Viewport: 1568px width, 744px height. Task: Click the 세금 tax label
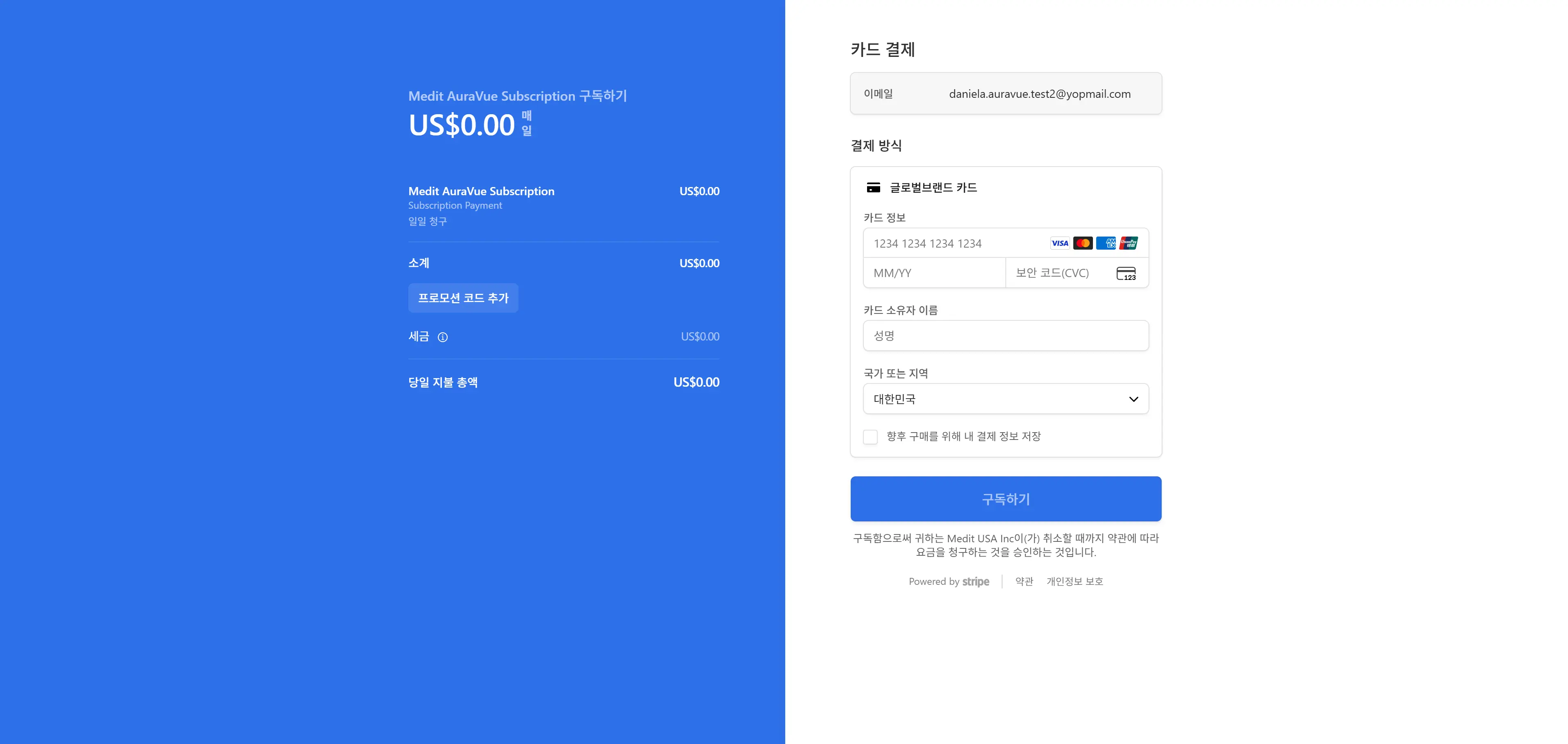coord(419,337)
